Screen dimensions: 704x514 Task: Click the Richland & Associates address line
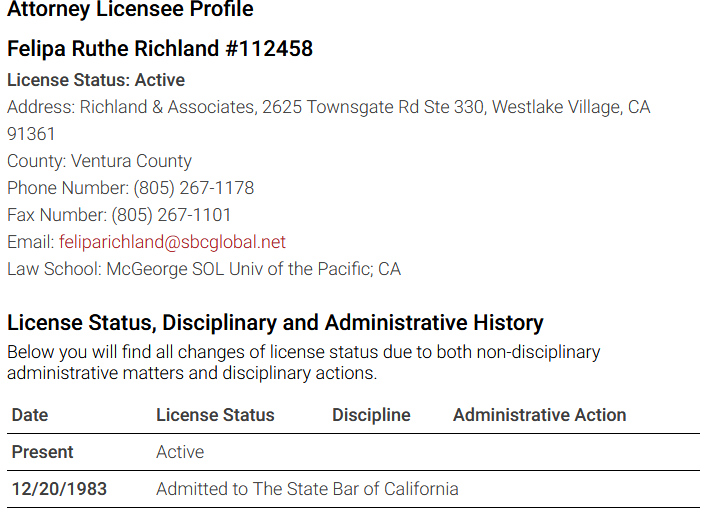point(329,107)
